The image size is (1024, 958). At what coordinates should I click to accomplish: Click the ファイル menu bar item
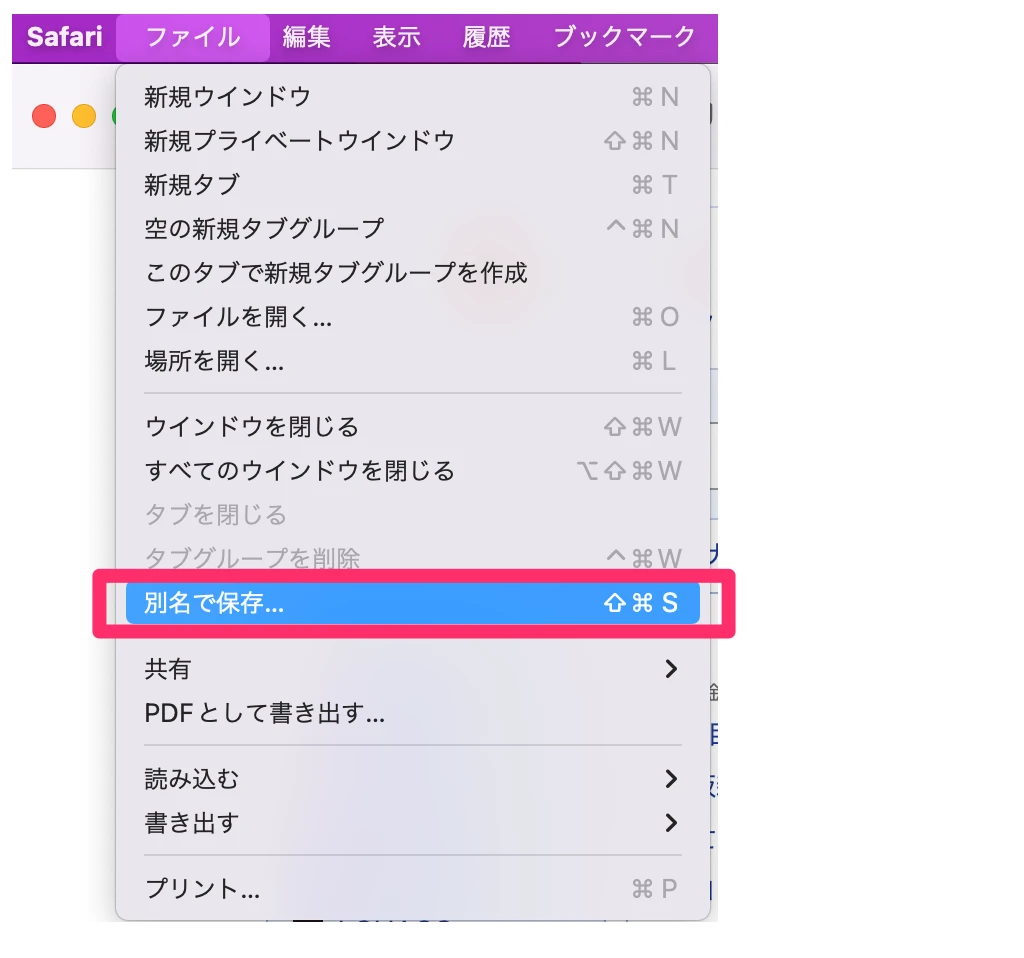pos(193,37)
